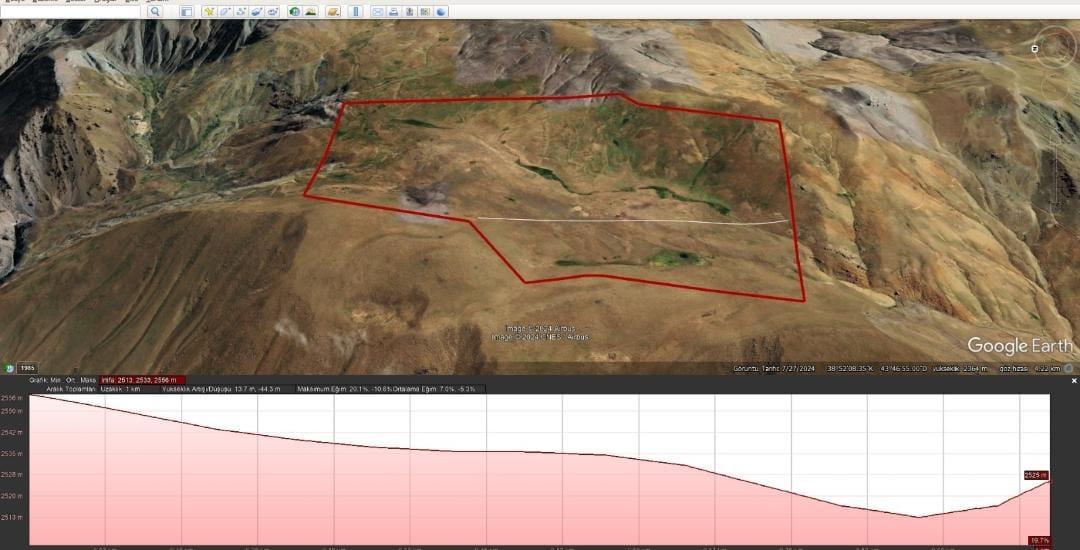Click the Email toolbar icon
This screenshot has height=550, width=1080.
[x=378, y=12]
